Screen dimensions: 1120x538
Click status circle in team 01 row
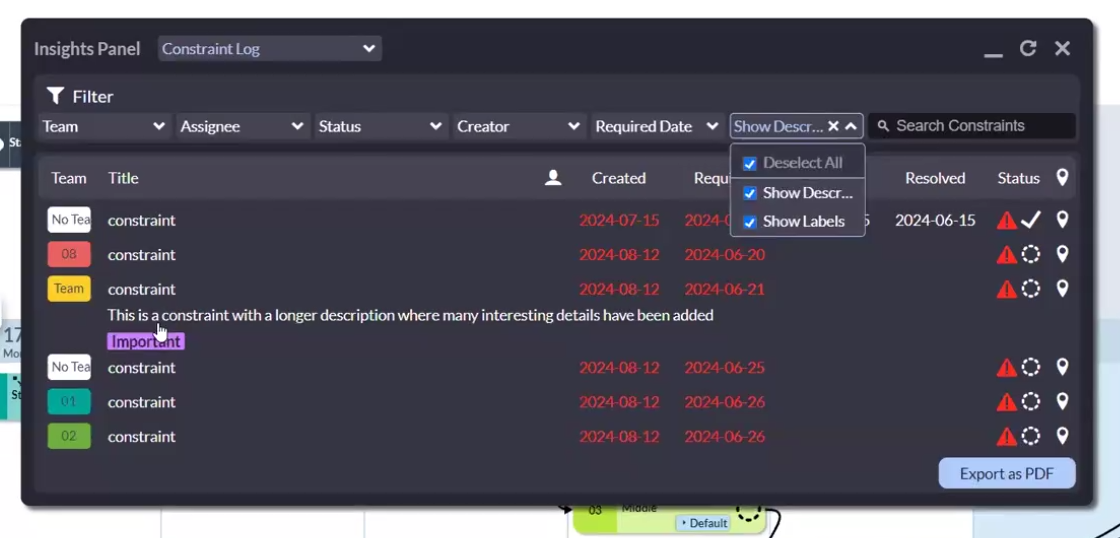1031,402
